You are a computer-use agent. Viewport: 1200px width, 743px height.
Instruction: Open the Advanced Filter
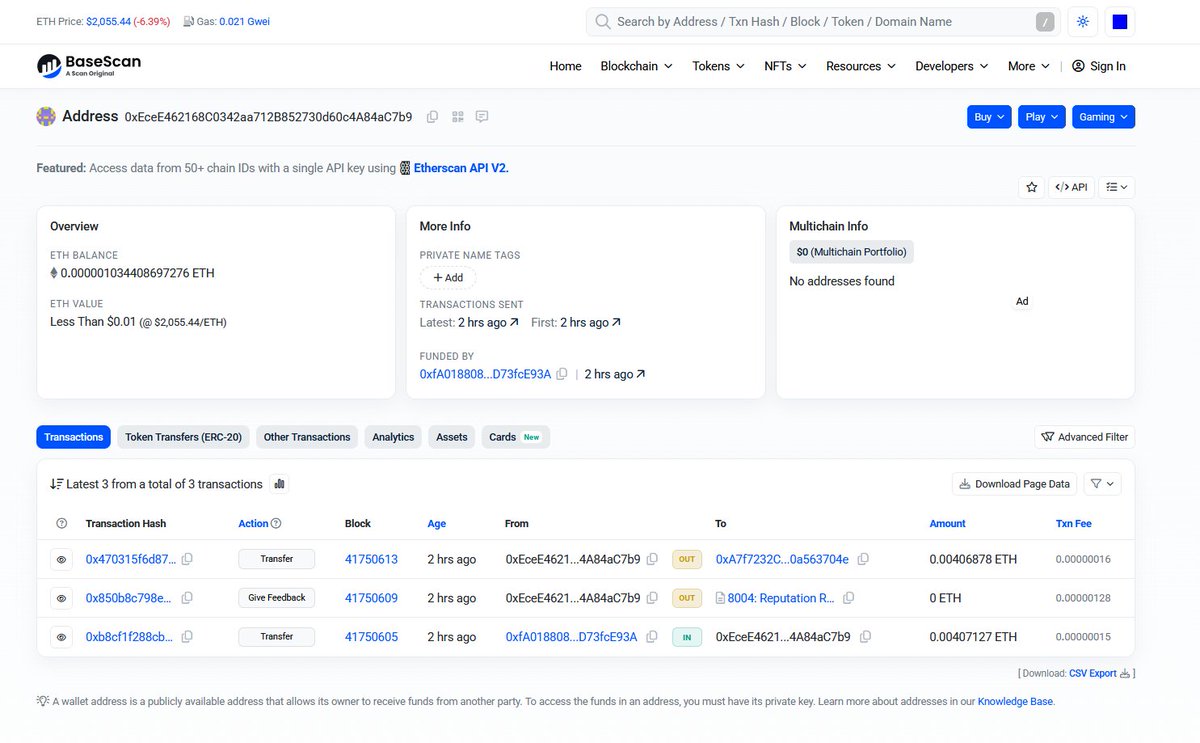tap(1084, 437)
